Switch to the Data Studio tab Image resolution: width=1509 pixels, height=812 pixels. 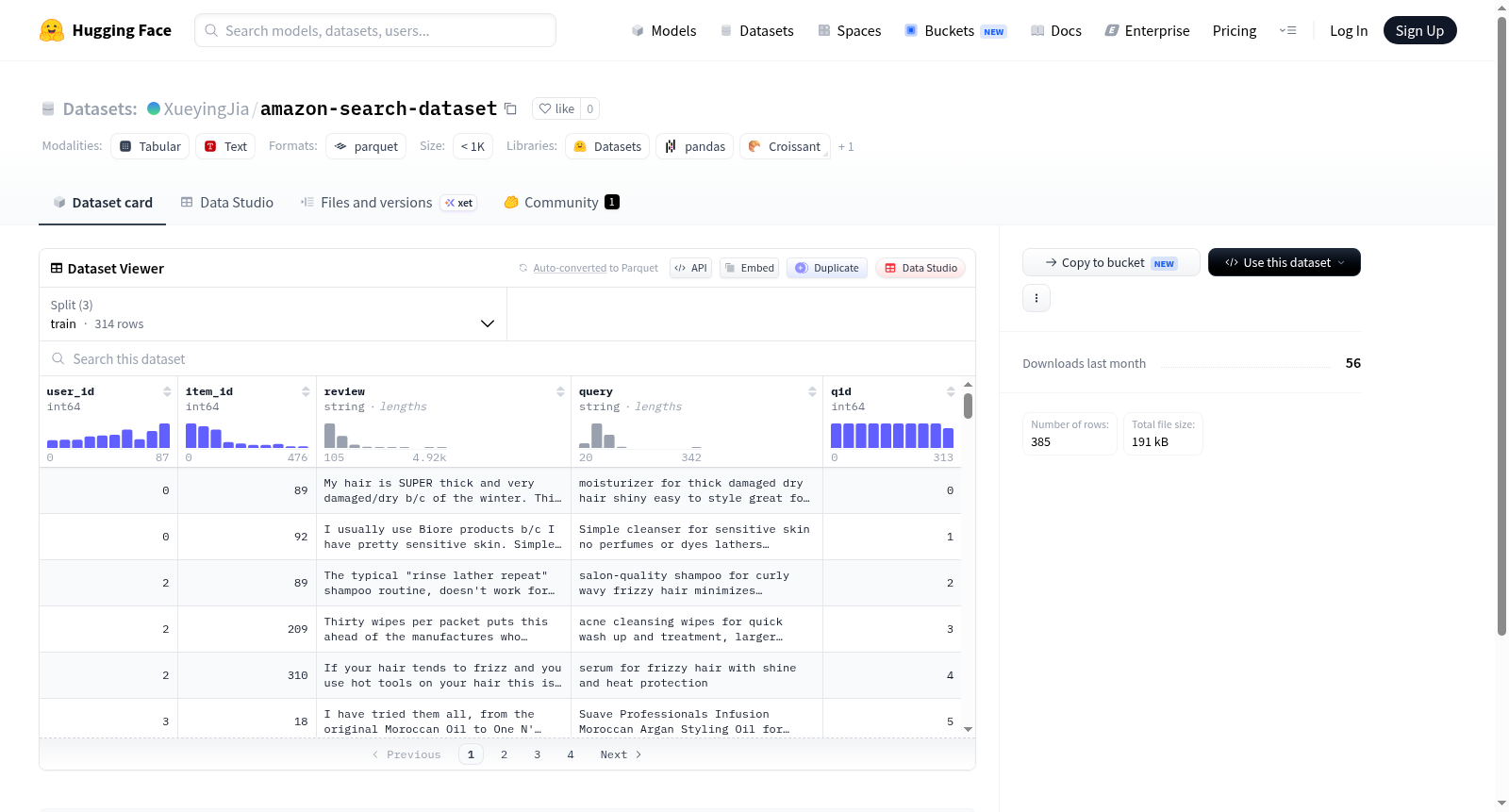[x=227, y=202]
